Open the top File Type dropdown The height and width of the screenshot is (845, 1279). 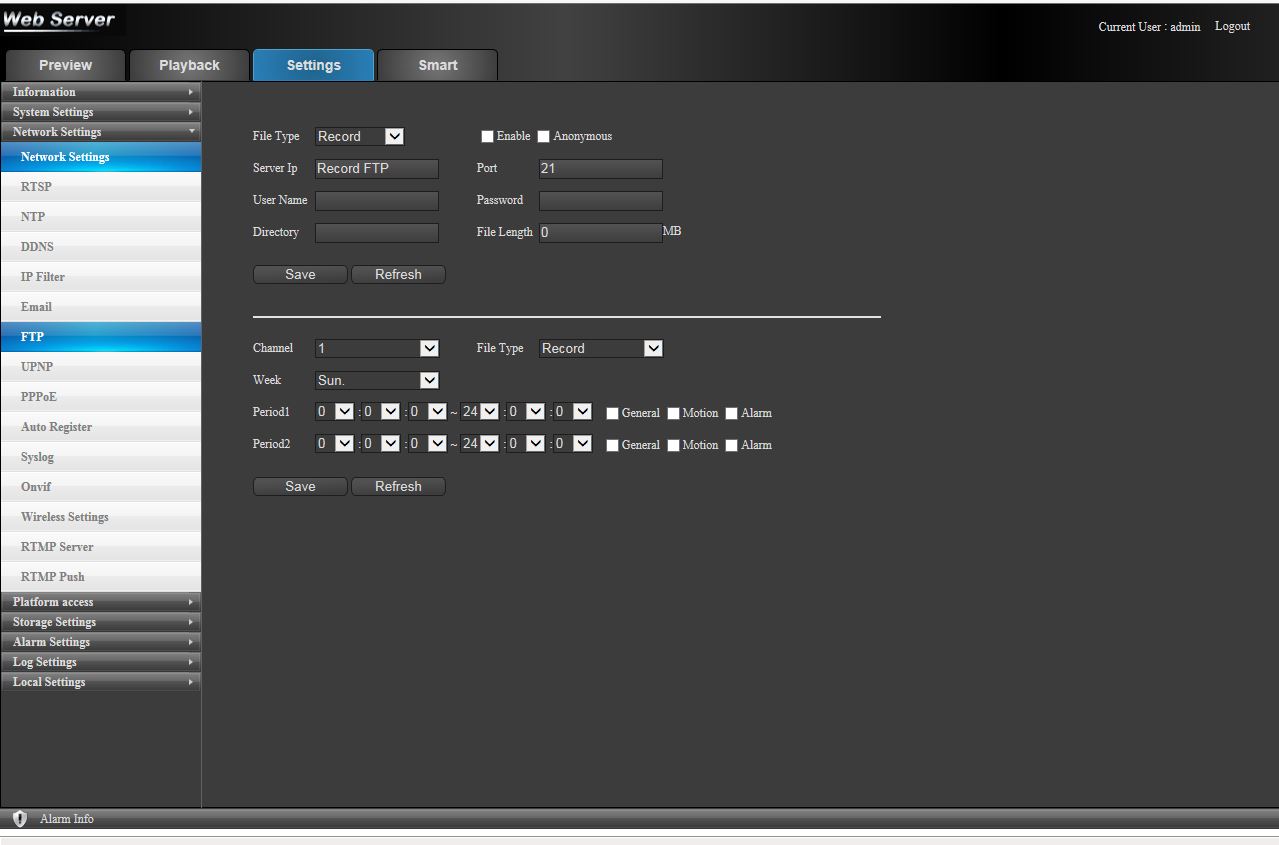pos(359,137)
